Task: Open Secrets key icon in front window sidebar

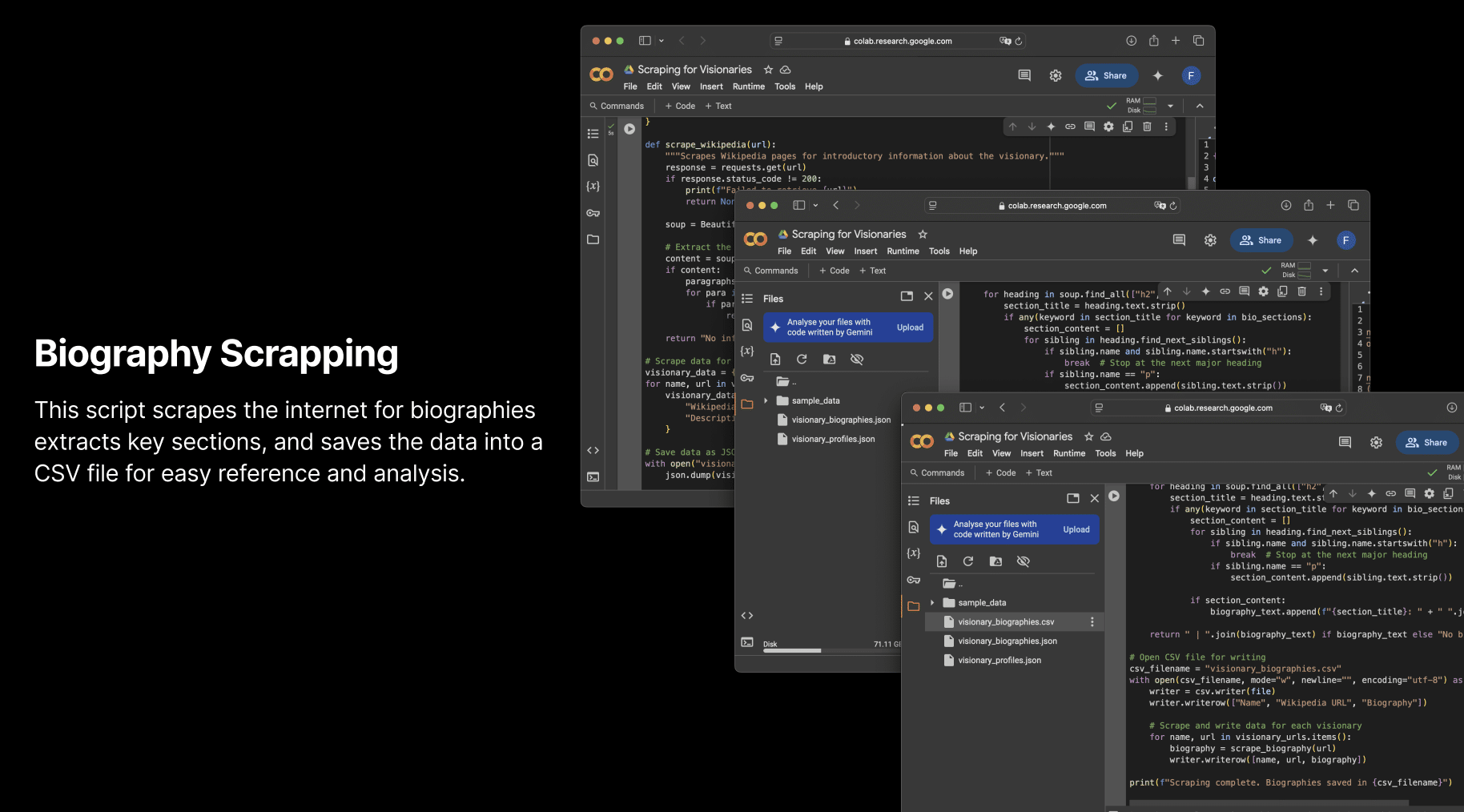Action: [914, 580]
